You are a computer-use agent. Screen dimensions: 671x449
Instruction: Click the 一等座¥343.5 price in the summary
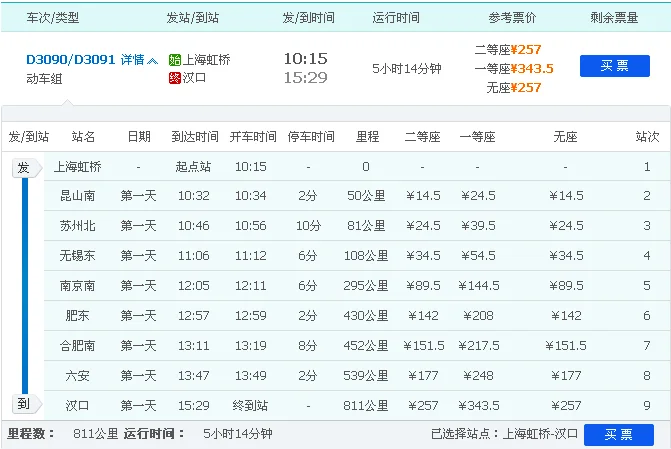coord(514,68)
